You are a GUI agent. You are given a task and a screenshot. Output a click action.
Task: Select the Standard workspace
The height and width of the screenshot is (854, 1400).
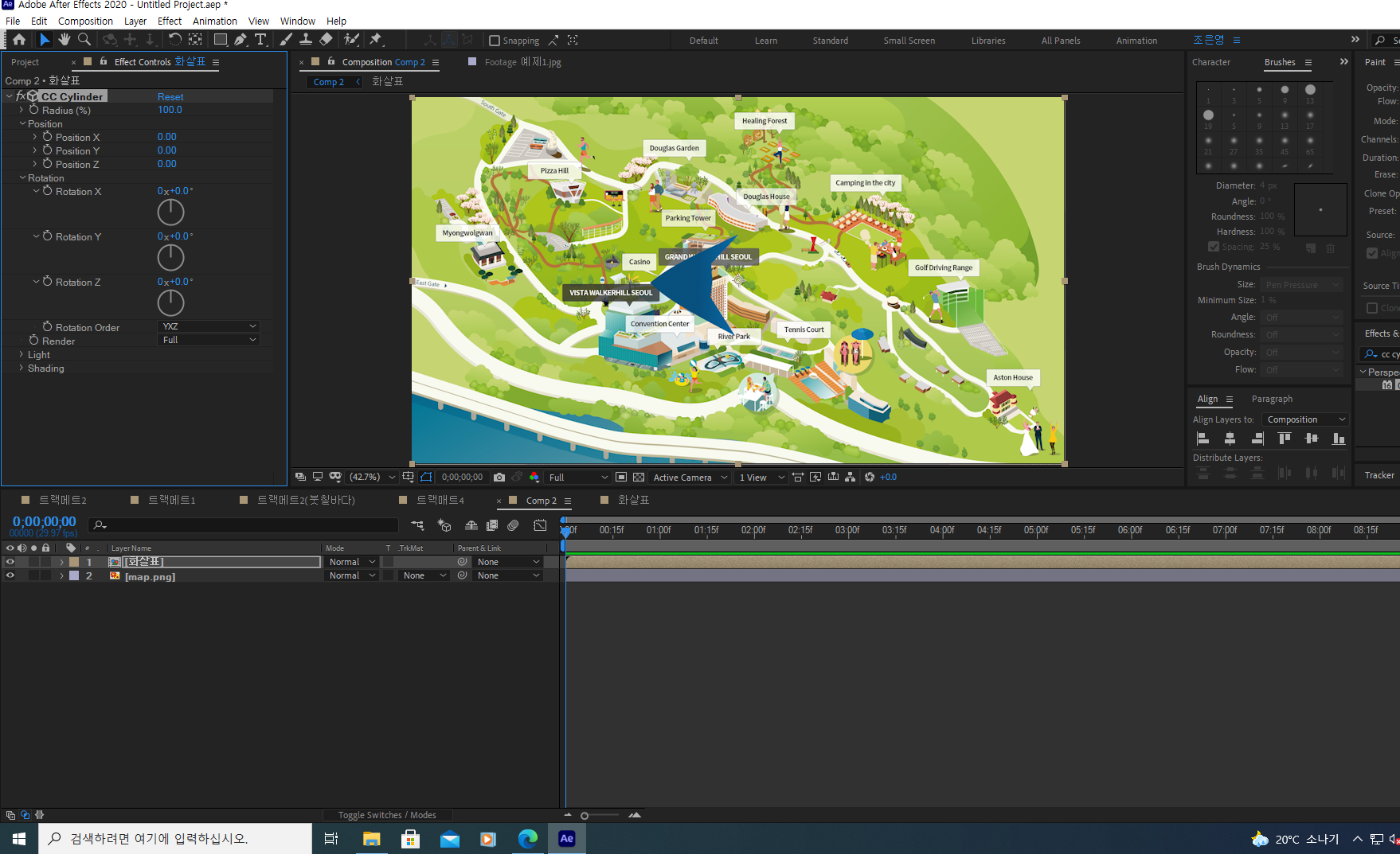[830, 41]
